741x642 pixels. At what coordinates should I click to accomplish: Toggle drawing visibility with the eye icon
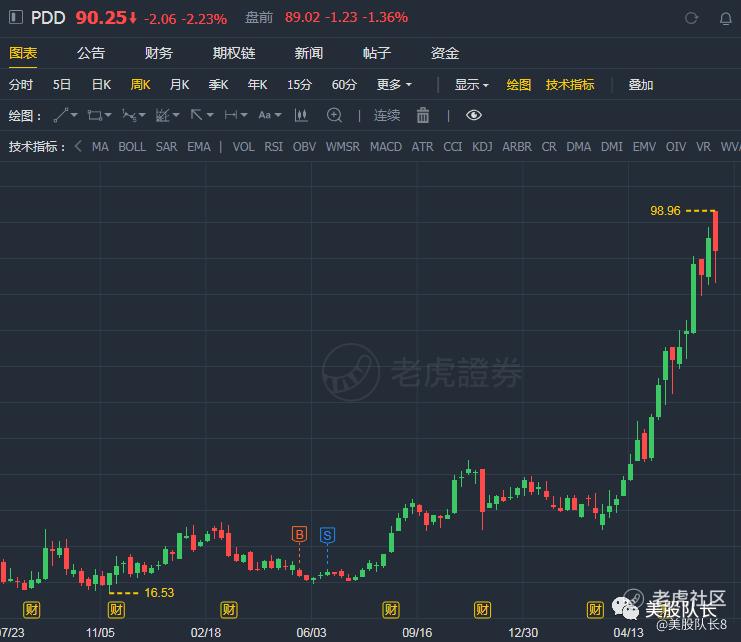(x=474, y=115)
